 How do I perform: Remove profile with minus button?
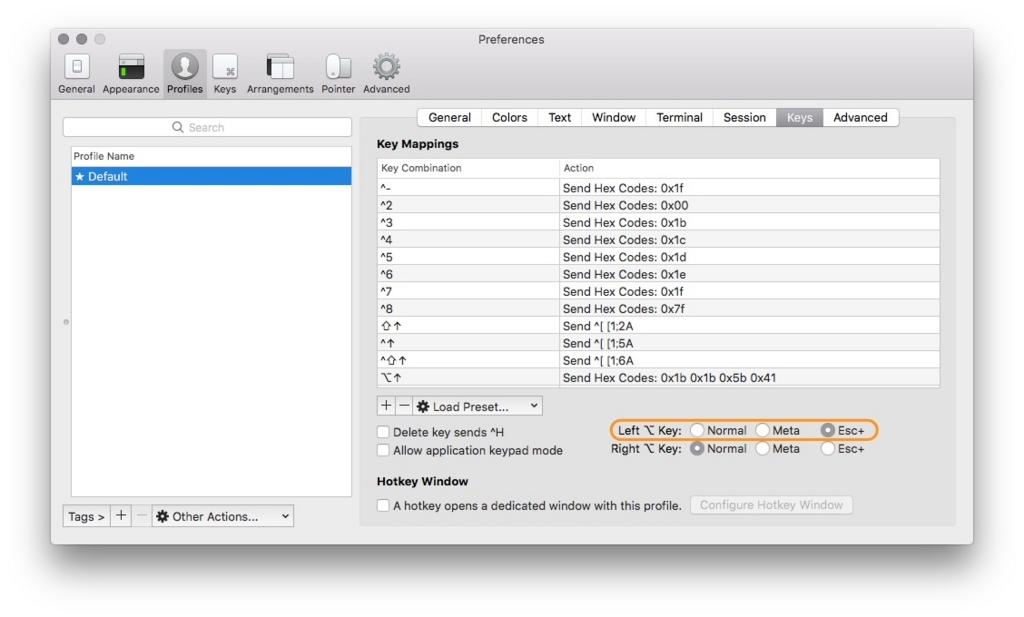coord(141,516)
